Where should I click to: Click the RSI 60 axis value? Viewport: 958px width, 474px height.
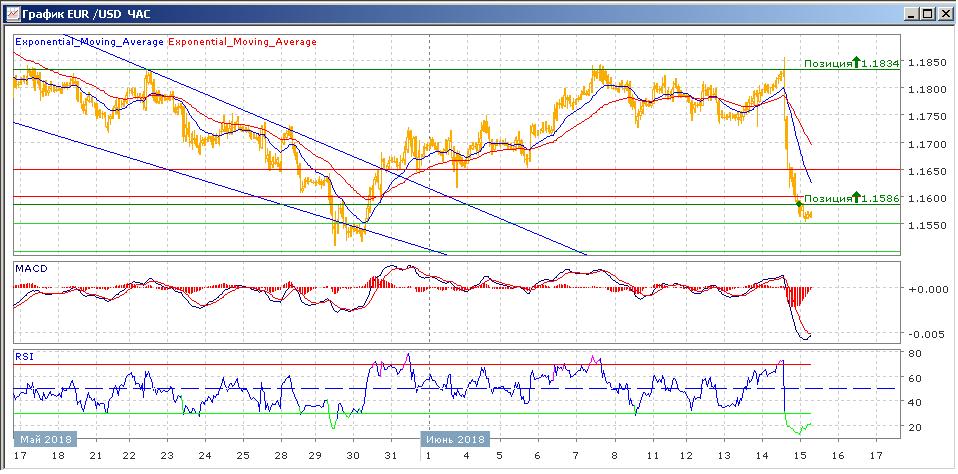pos(915,378)
